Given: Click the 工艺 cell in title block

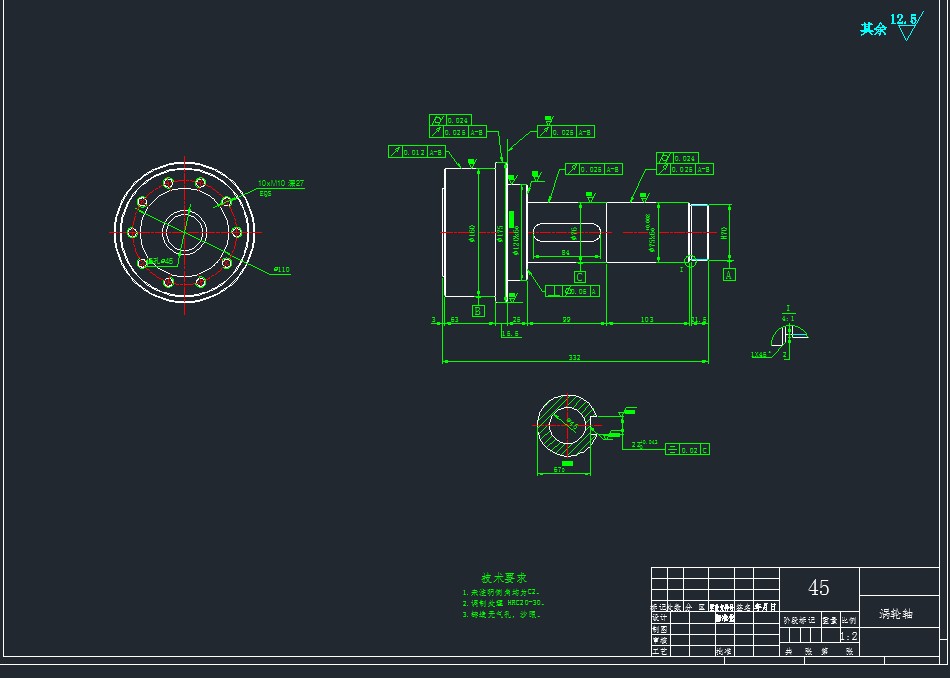Looking at the screenshot, I should click(659, 651).
